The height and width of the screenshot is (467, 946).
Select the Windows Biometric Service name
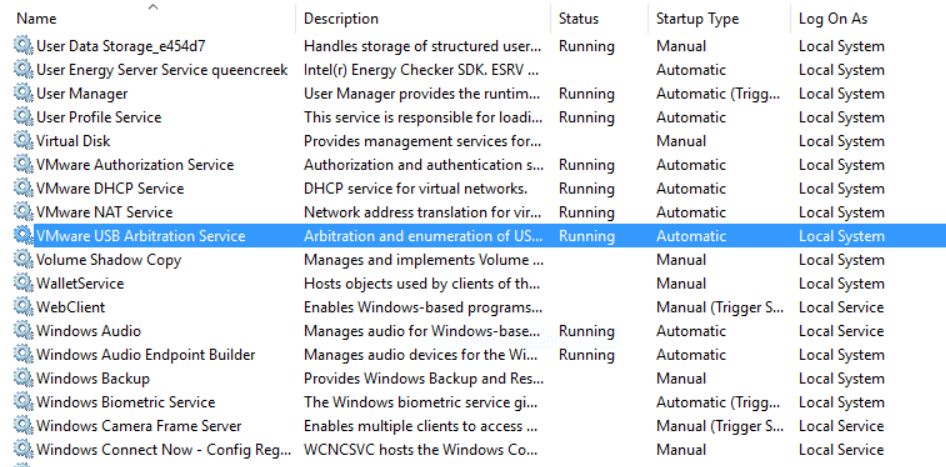coord(125,402)
